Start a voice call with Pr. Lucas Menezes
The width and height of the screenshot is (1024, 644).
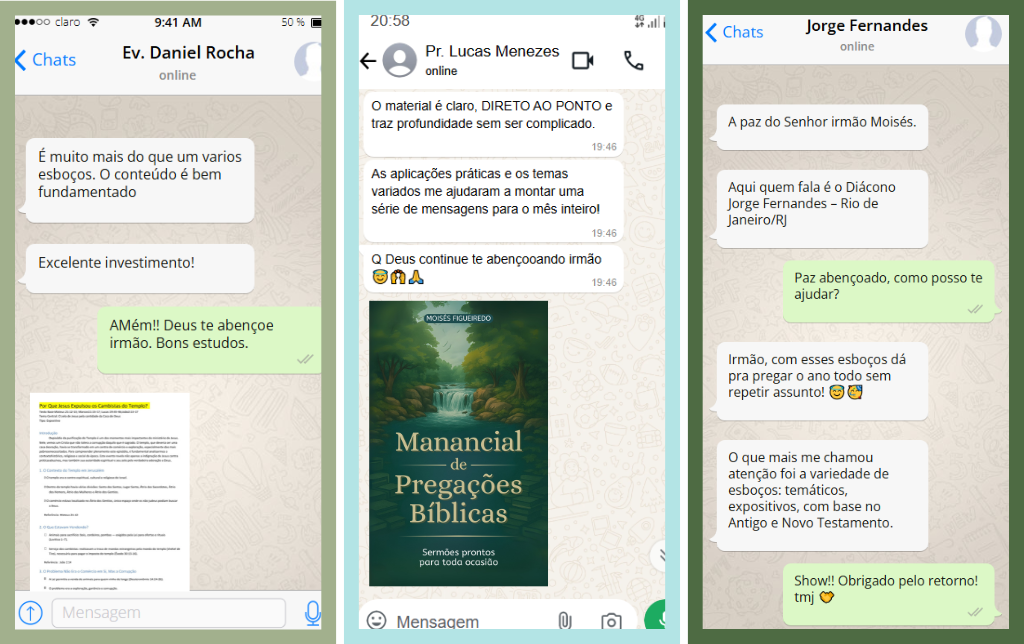634,61
